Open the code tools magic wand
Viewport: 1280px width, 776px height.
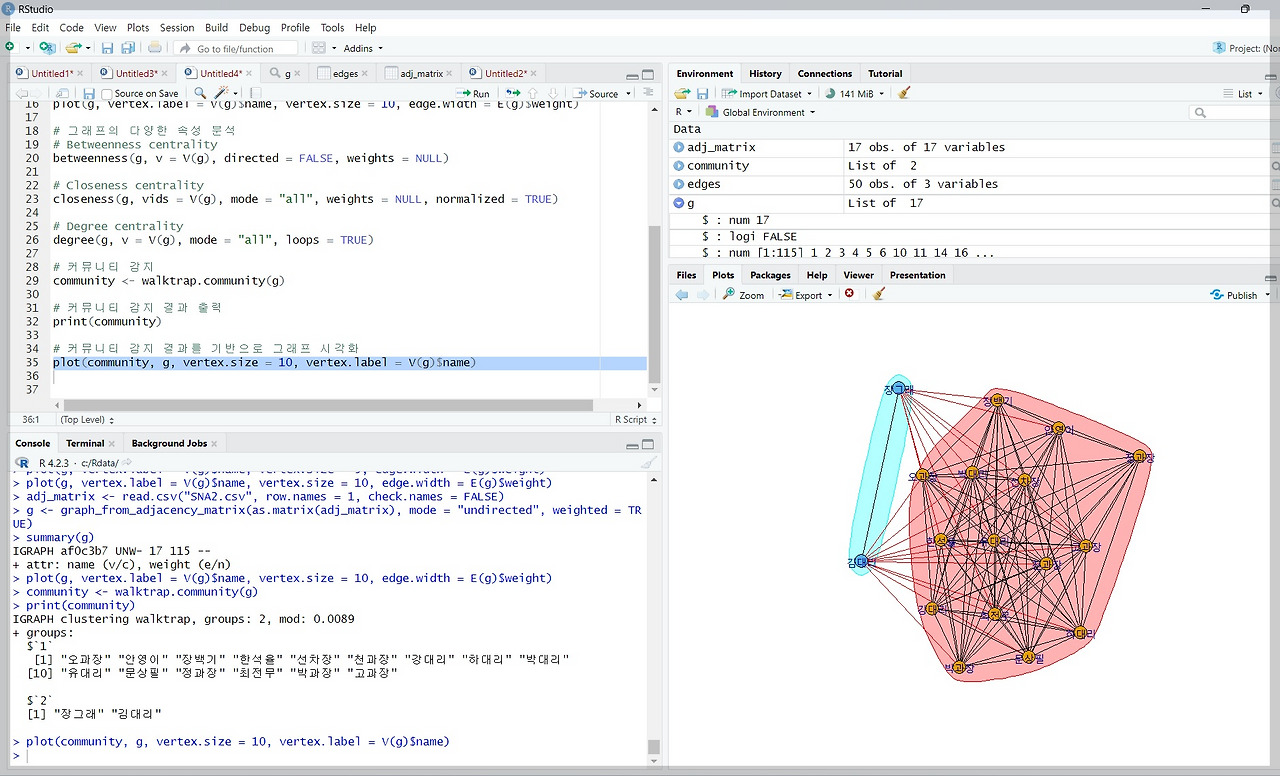[x=222, y=94]
